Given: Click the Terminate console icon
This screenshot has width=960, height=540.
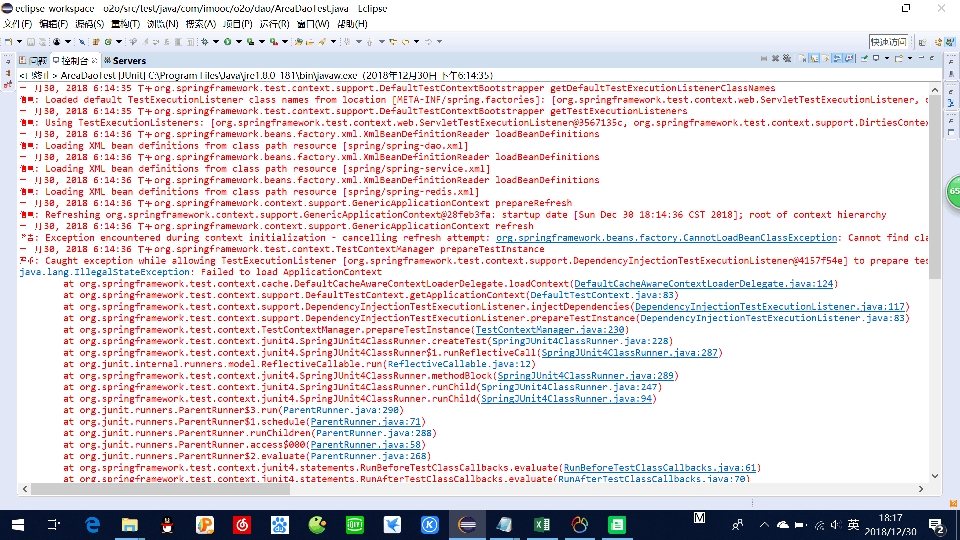Looking at the screenshot, I should click(764, 58).
